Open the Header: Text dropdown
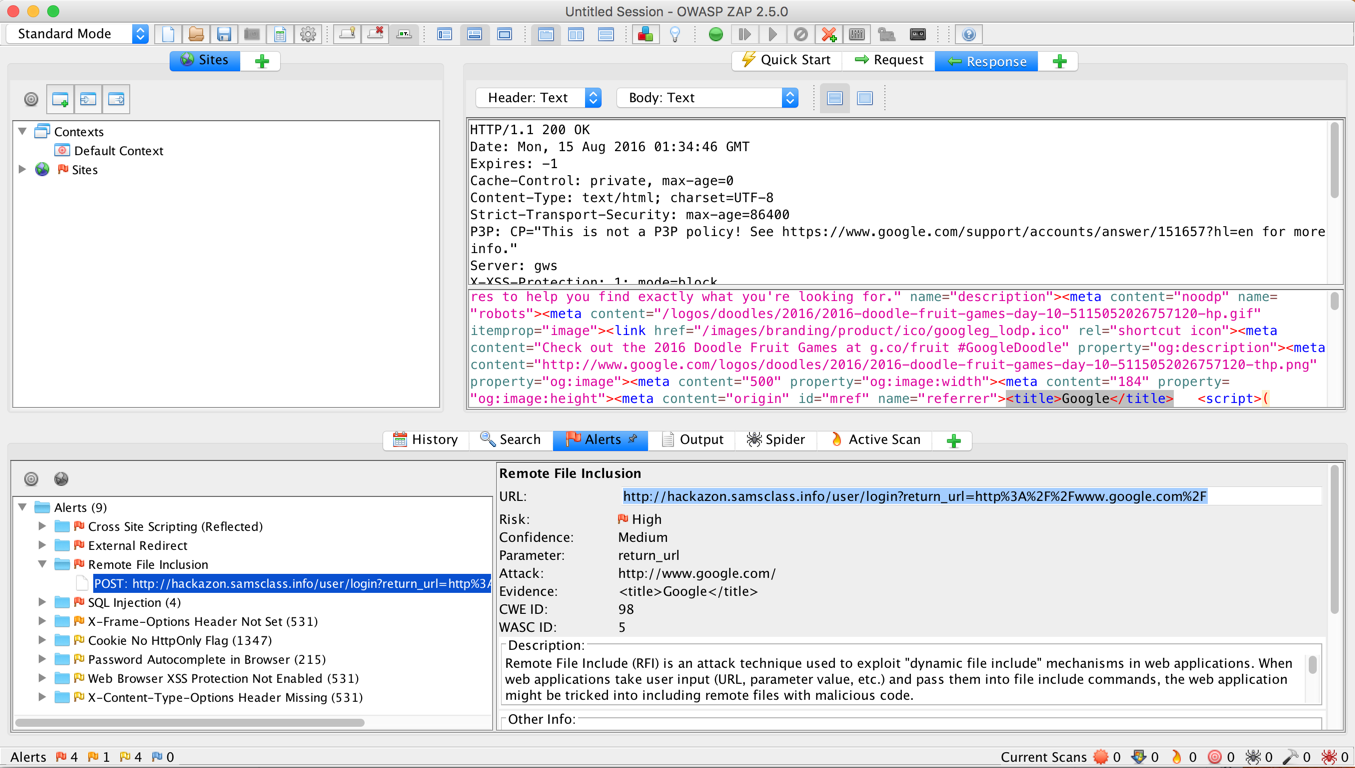The width and height of the screenshot is (1355, 768). [x=539, y=98]
